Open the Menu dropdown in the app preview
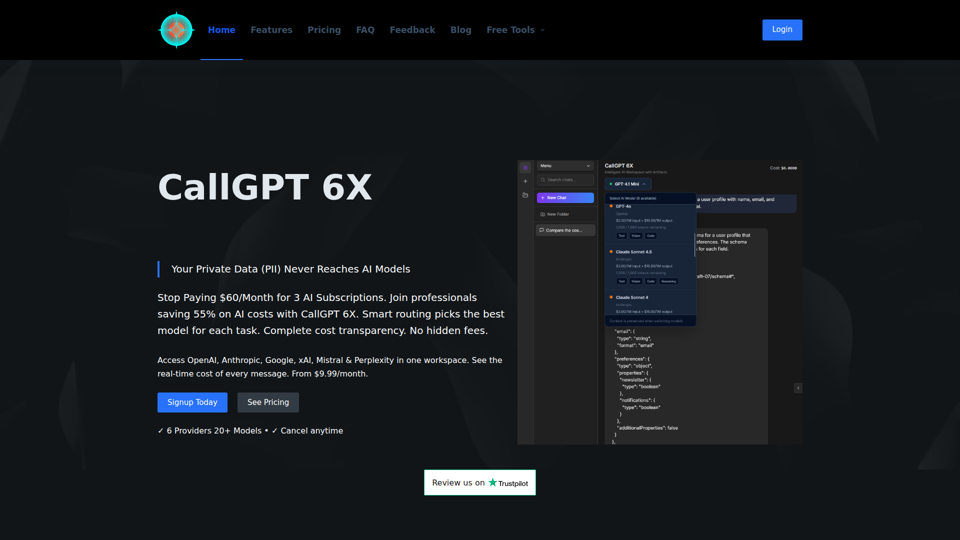 564,166
